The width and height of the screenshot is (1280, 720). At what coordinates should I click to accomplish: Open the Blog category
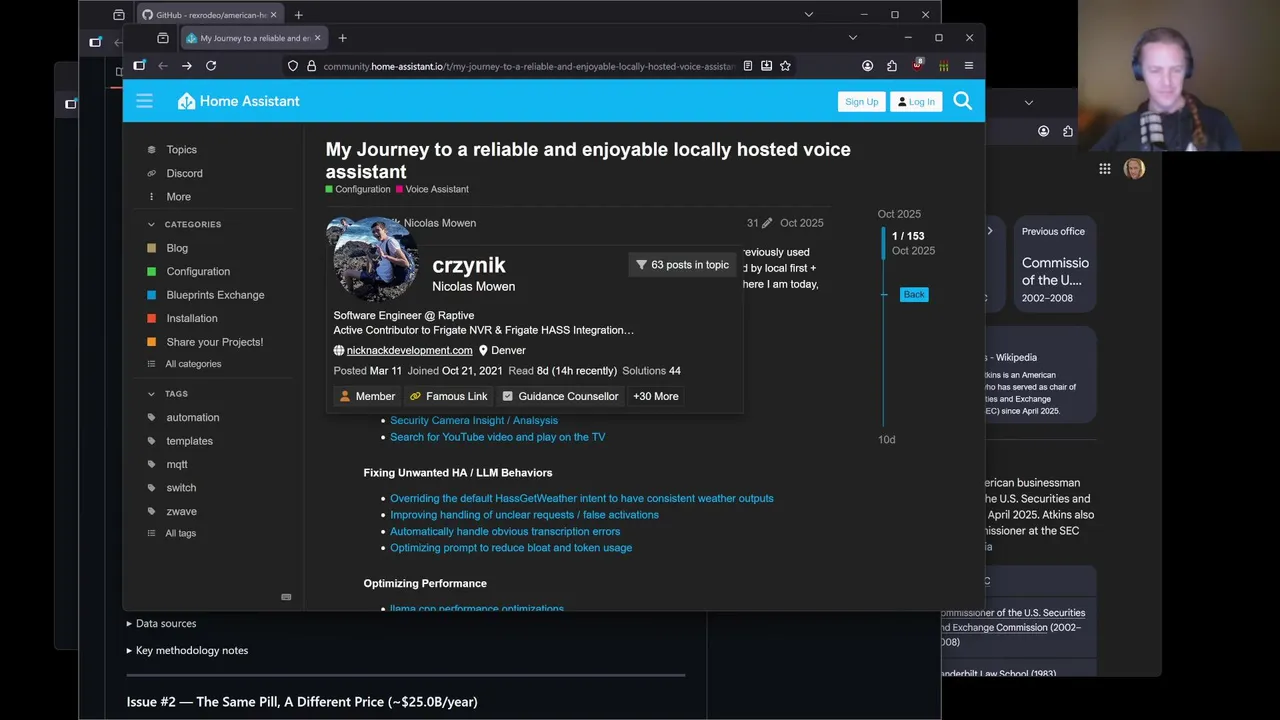[x=177, y=248]
